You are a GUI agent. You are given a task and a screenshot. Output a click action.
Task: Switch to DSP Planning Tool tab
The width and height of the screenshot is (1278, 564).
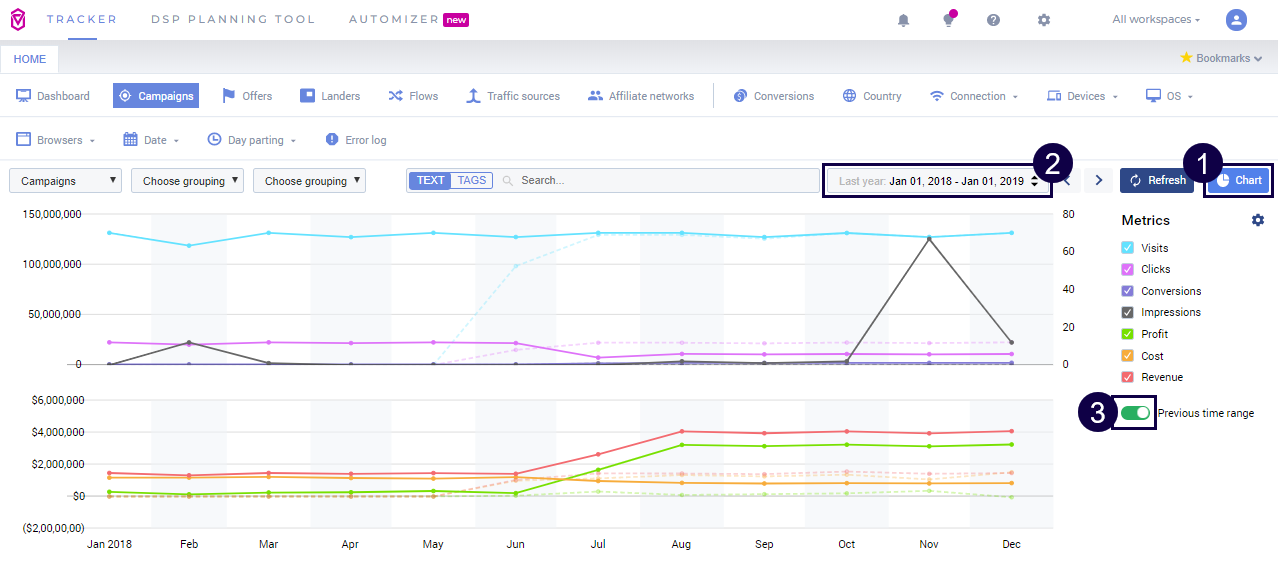pos(232,20)
